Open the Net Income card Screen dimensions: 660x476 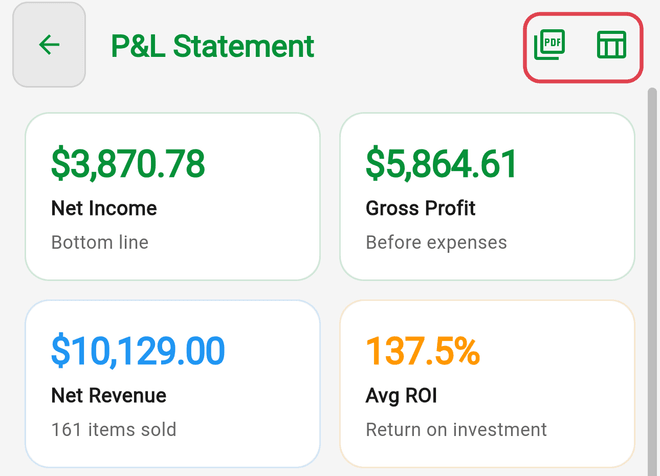click(x=173, y=196)
